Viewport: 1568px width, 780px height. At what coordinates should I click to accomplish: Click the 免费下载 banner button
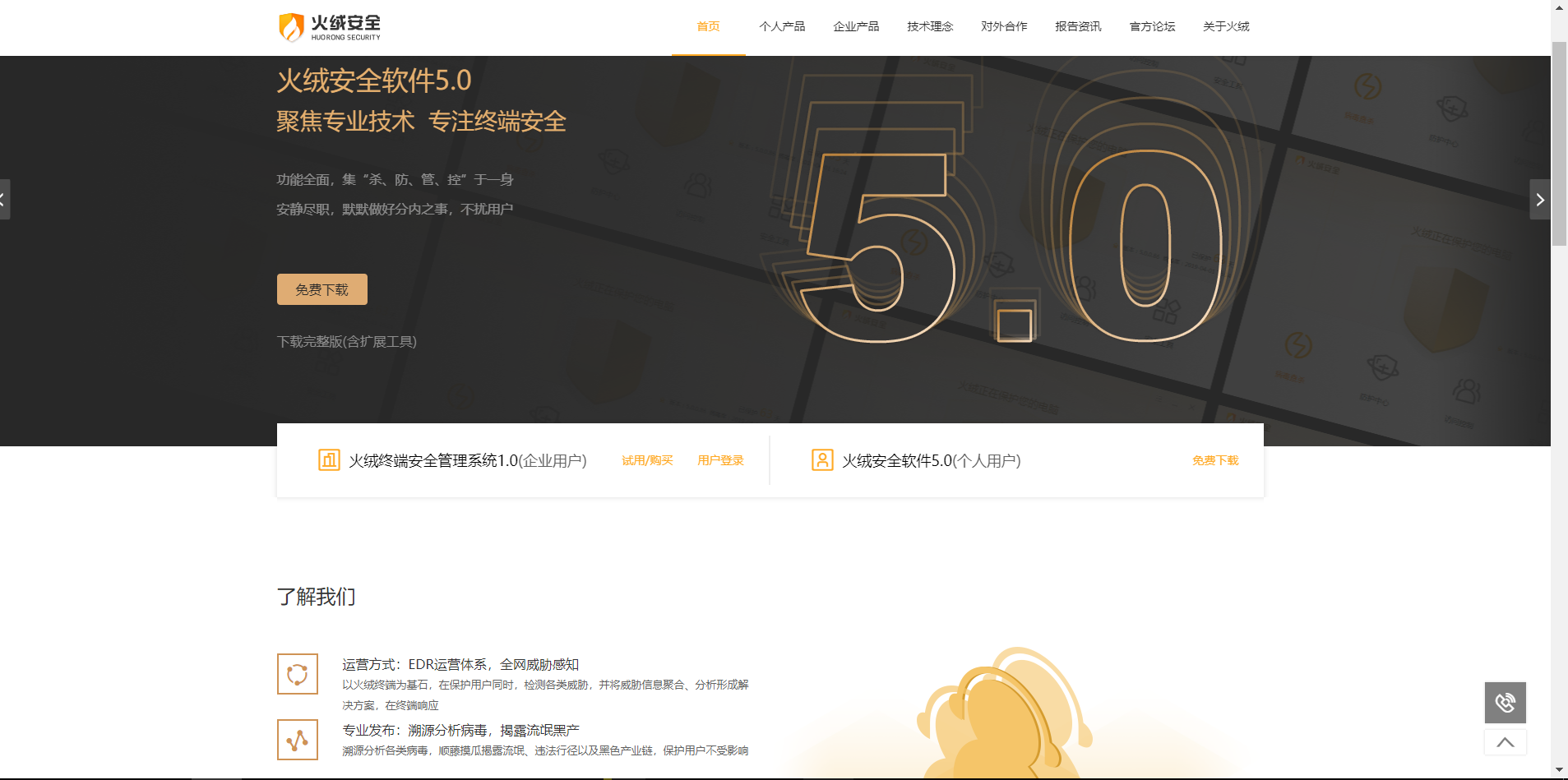tap(322, 289)
